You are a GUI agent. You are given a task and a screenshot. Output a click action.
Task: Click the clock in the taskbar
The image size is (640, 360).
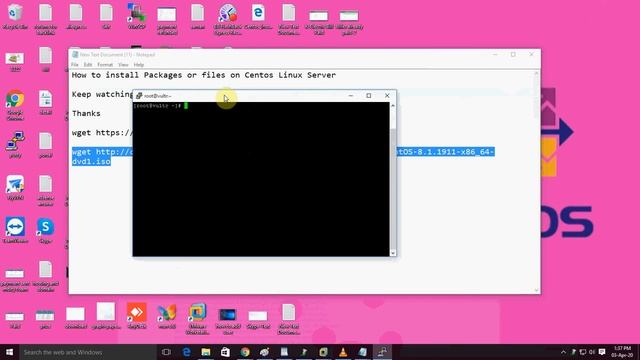(622, 351)
